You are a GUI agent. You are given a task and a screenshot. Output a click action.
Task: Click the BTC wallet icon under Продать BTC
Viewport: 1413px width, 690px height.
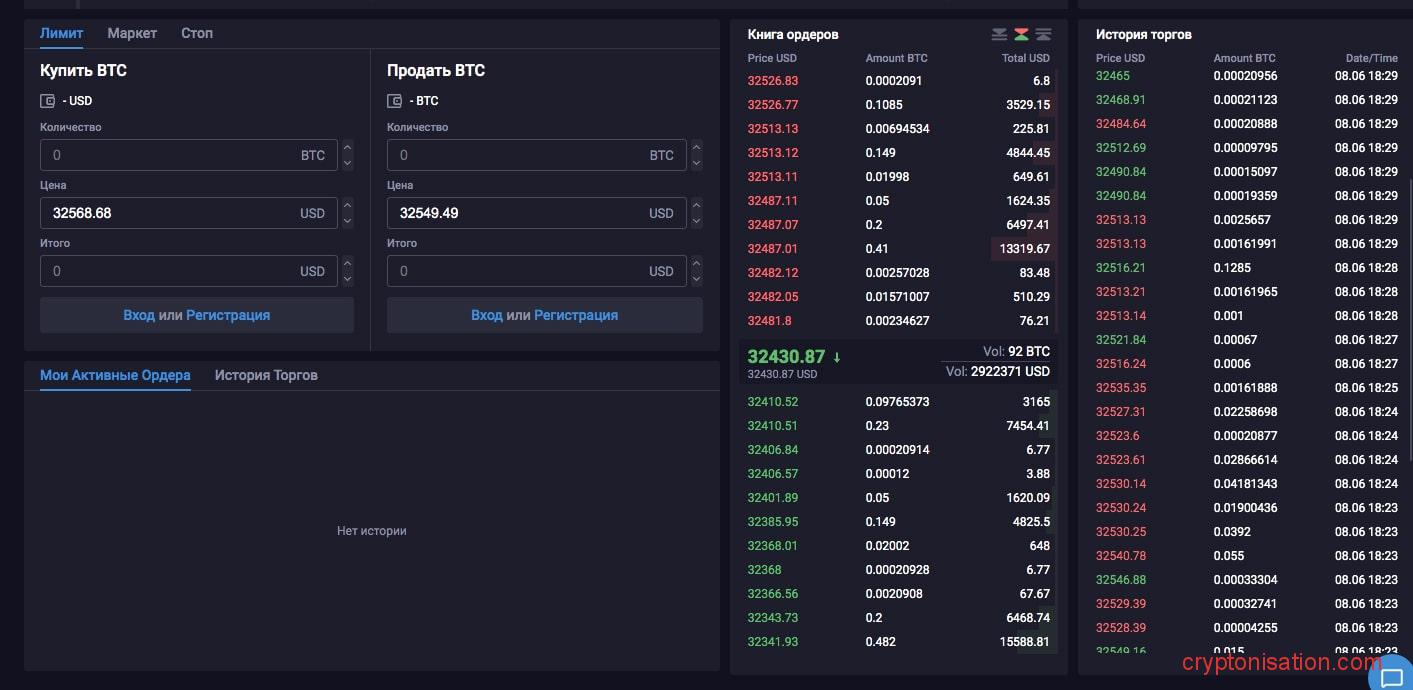(x=394, y=101)
